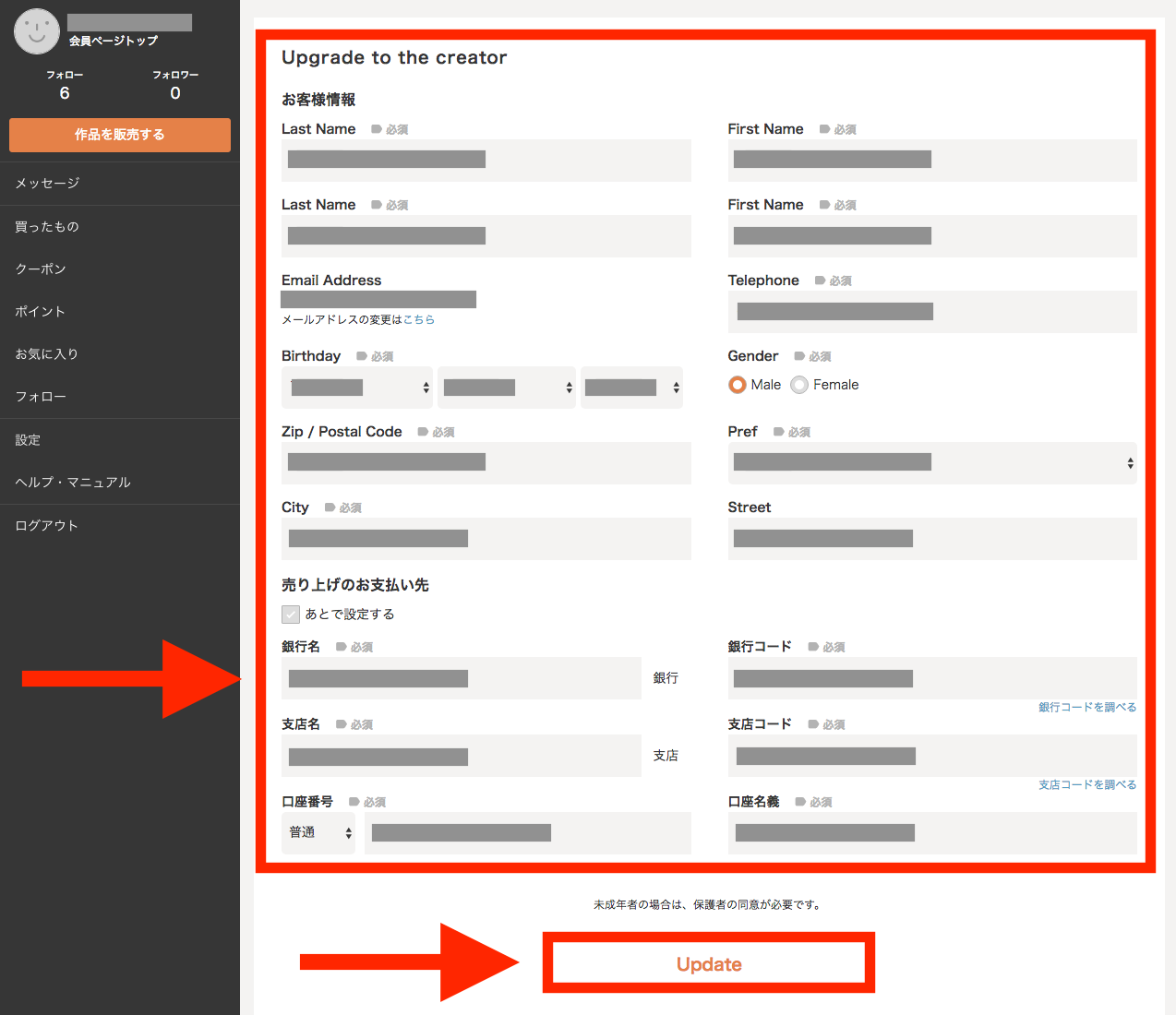Click the 銀行コードを調べる link
Viewport: 1176px width, 1015px height.
click(x=1086, y=708)
